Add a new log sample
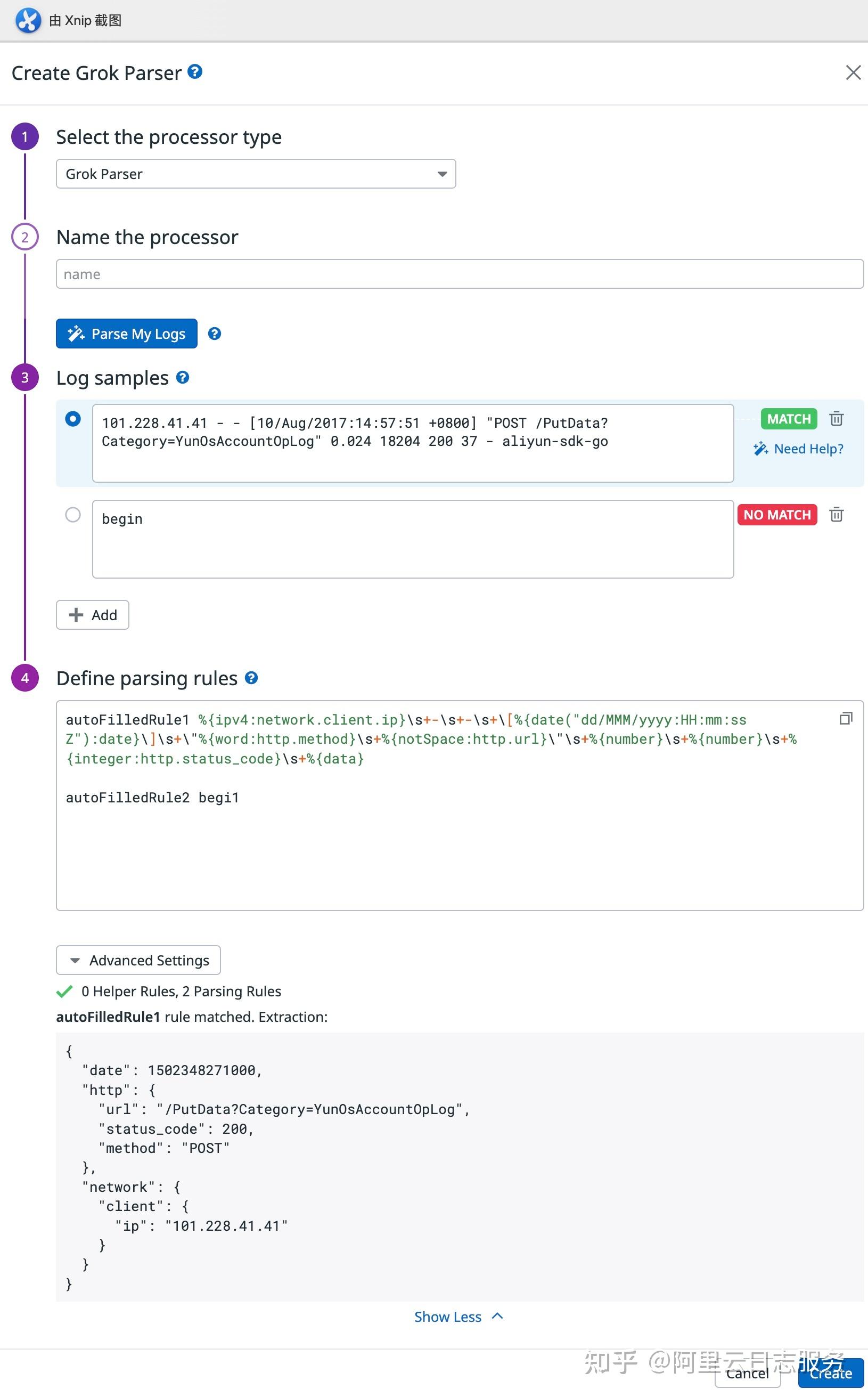The width and height of the screenshot is (868, 1397). tap(92, 615)
